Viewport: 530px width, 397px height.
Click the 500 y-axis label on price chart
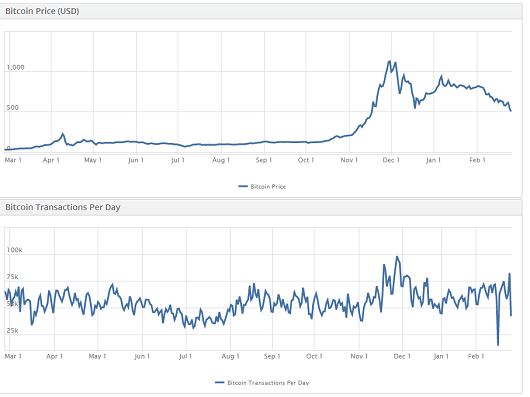point(13,108)
